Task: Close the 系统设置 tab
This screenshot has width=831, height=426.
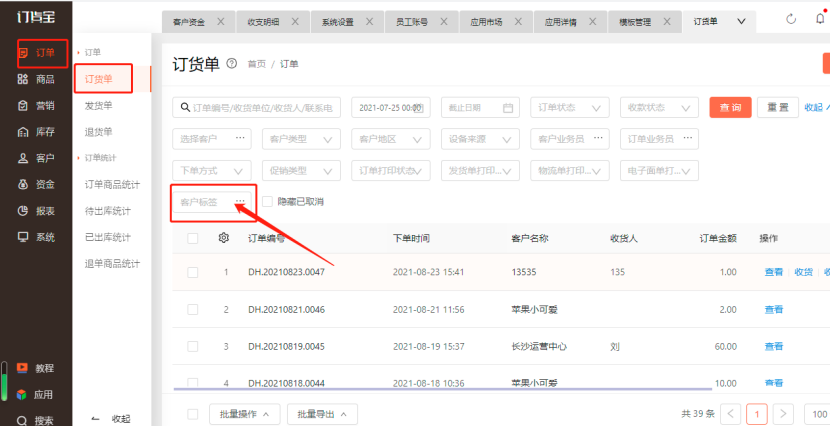Action: point(369,22)
